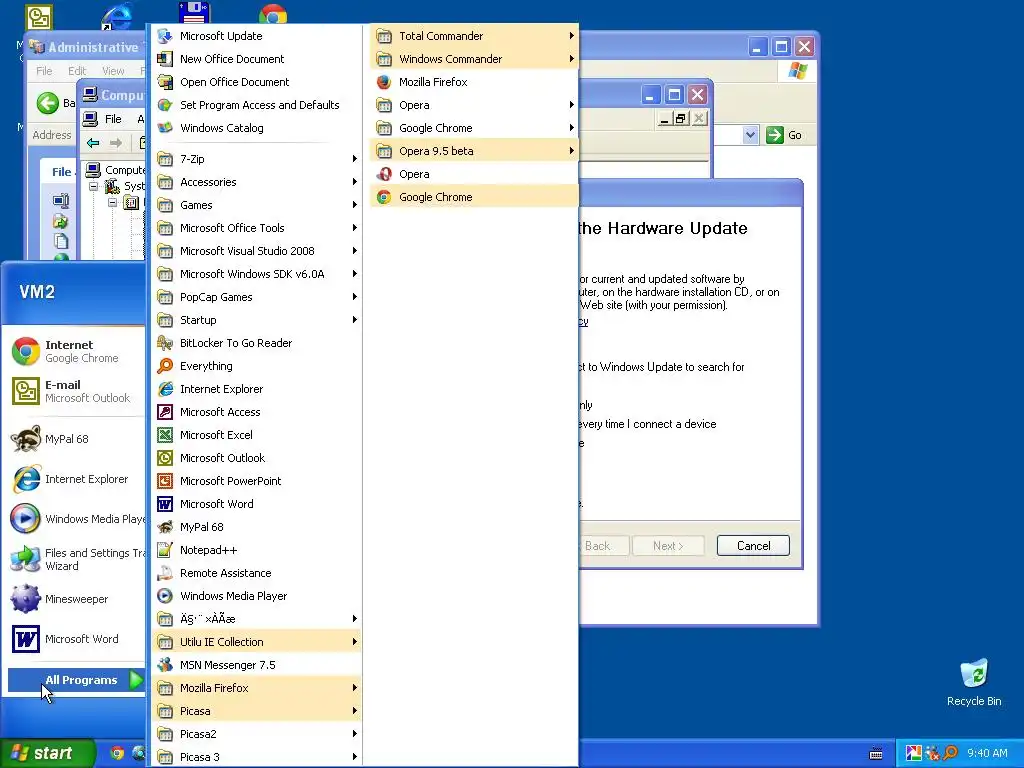The height and width of the screenshot is (768, 1024).
Task: Launch Microsoft Word from All Programs list
Action: pos(256,504)
